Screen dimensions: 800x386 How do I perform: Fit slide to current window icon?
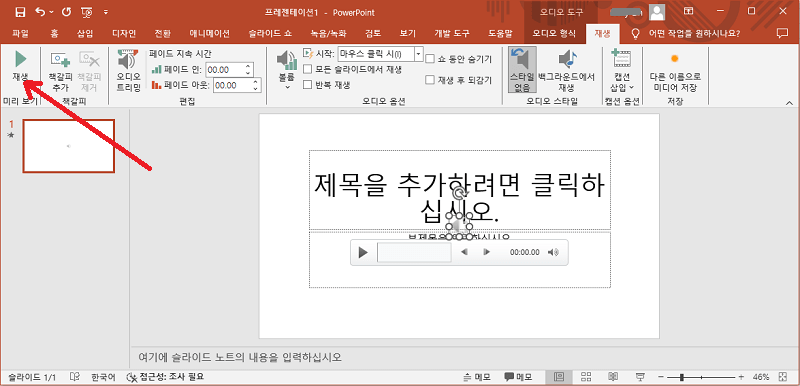pos(783,377)
